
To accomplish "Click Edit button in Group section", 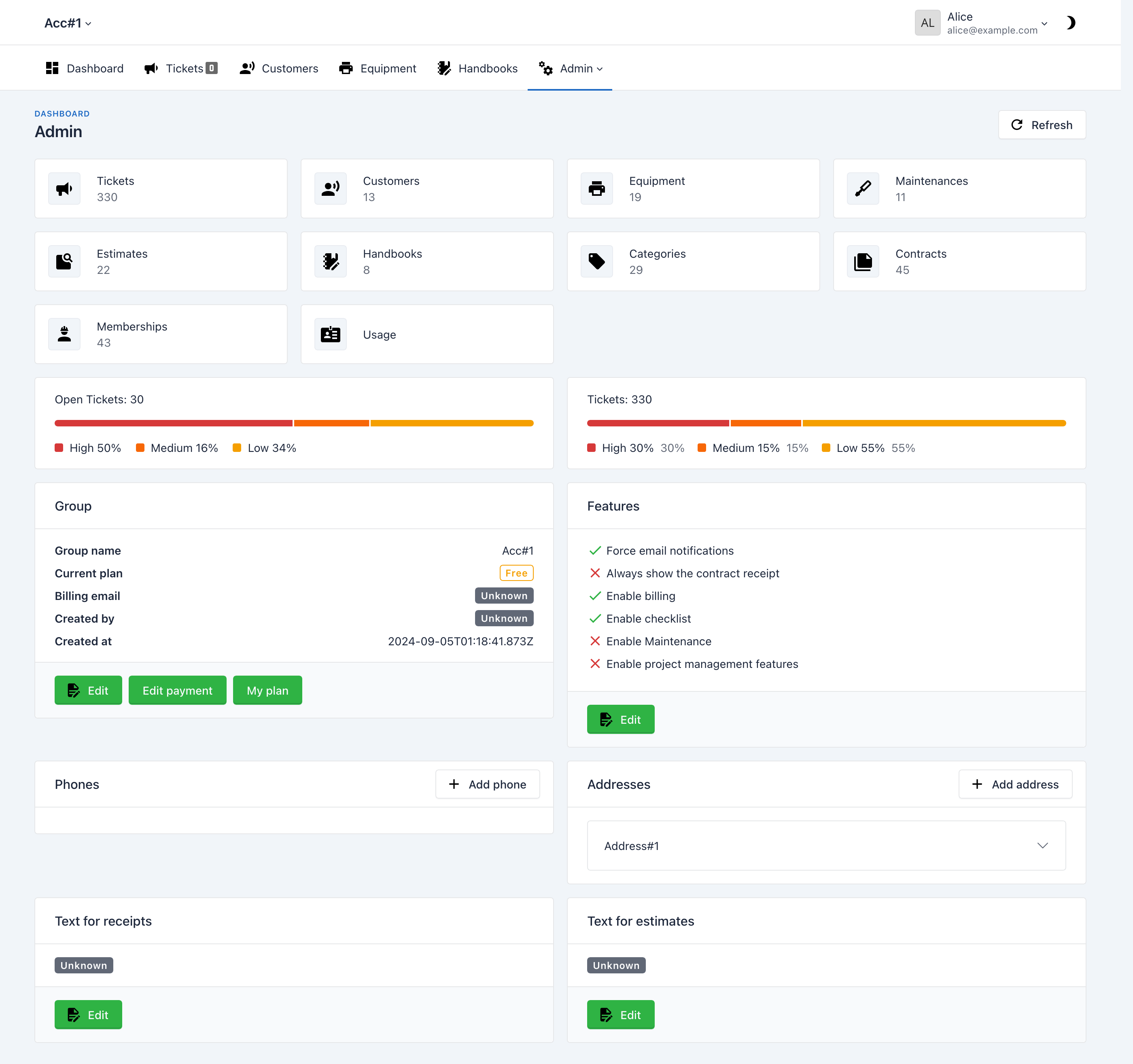I will (88, 690).
